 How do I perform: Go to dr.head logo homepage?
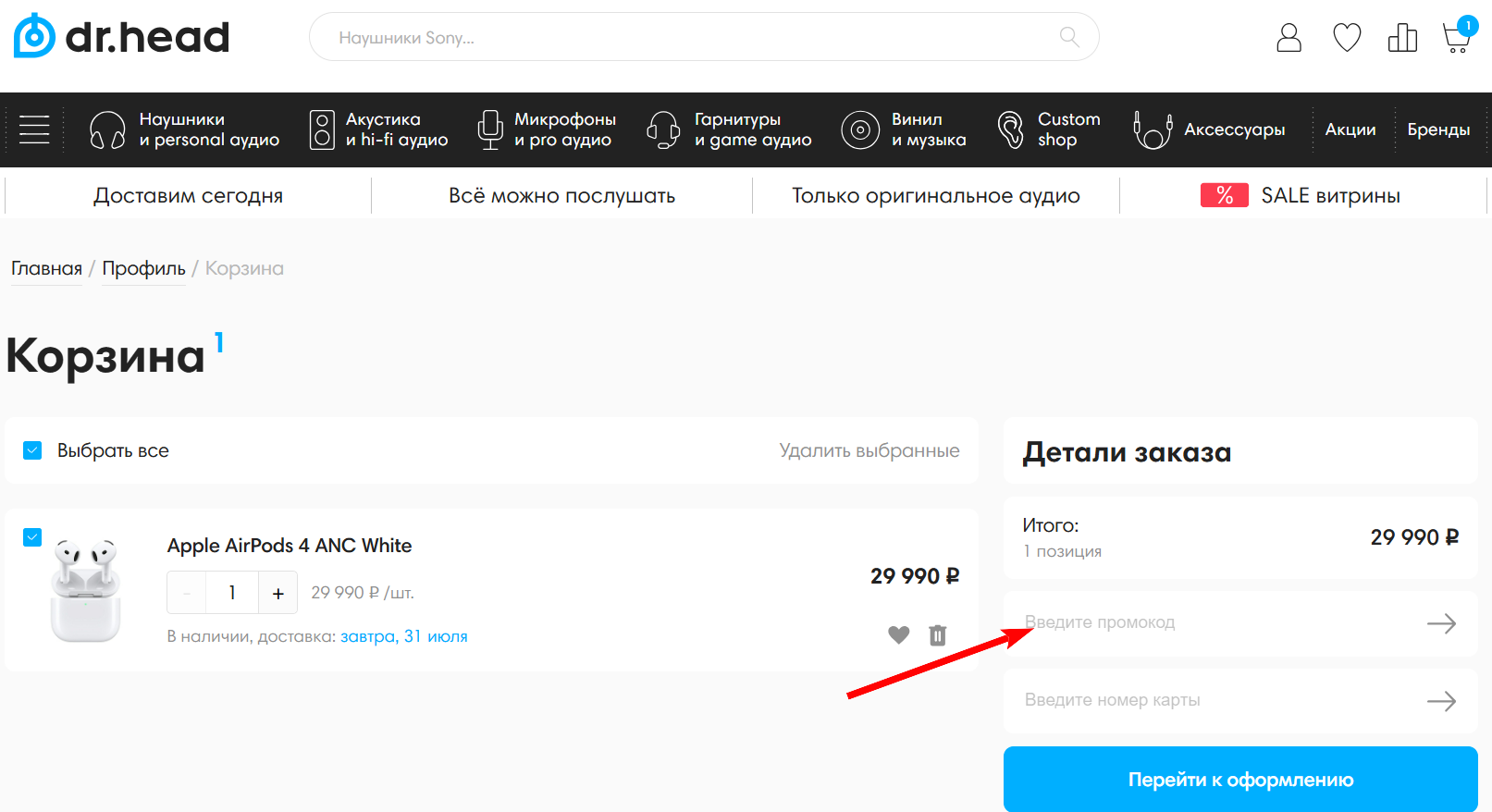point(122,37)
